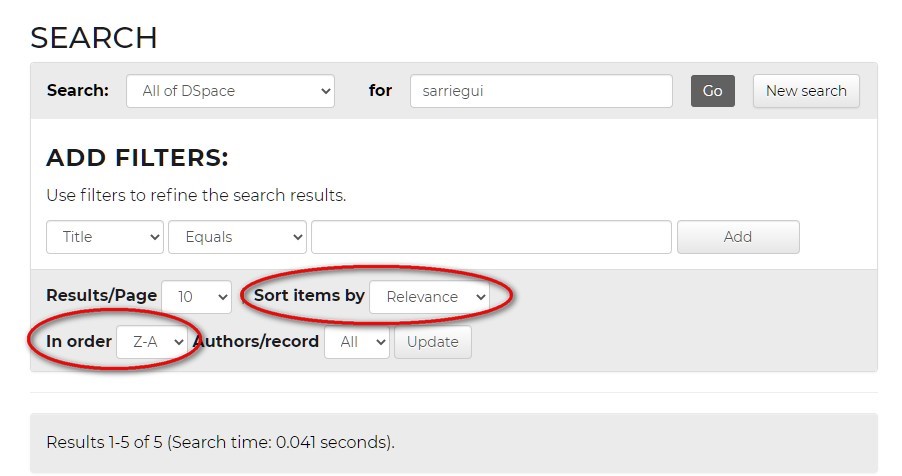The height and width of the screenshot is (476, 902).
Task: Change the Results/Page dropdown showing 10
Action: click(196, 297)
